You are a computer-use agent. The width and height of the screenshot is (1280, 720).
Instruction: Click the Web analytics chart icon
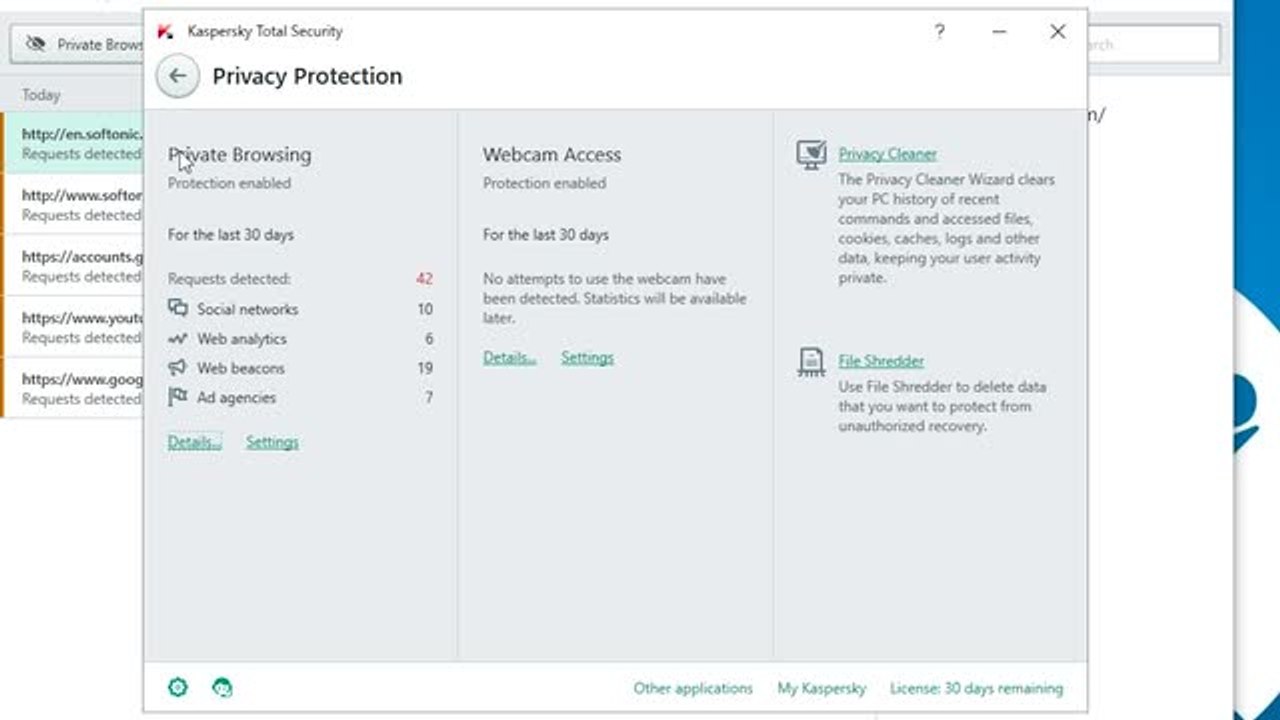tap(178, 339)
